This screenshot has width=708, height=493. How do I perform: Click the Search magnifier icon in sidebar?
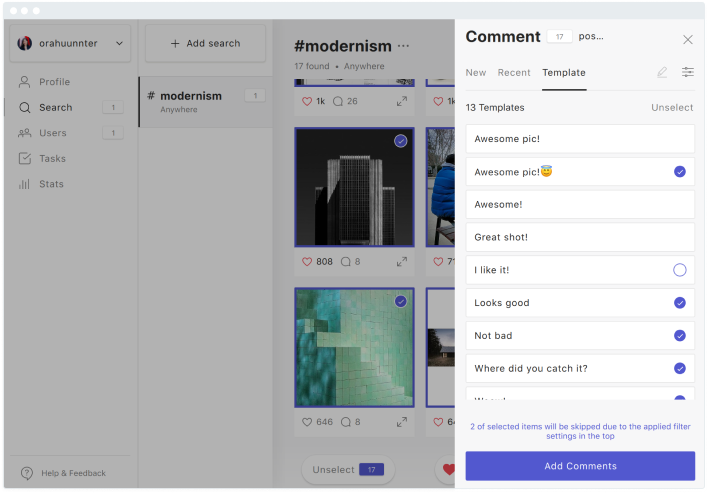[24, 107]
